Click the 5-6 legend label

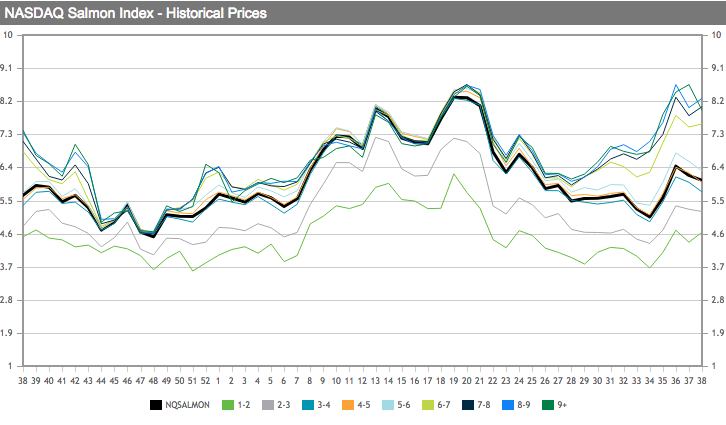[x=404, y=405]
